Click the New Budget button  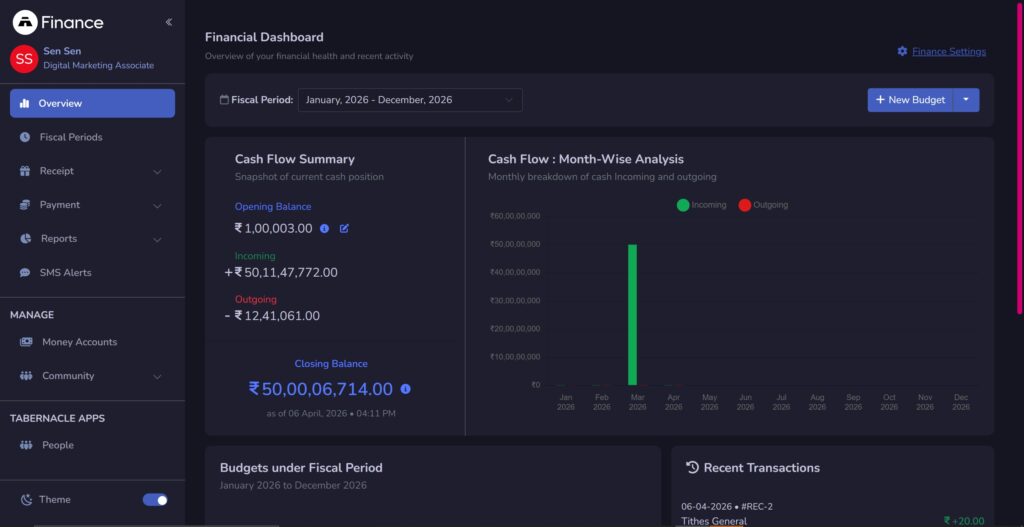[x=909, y=100]
